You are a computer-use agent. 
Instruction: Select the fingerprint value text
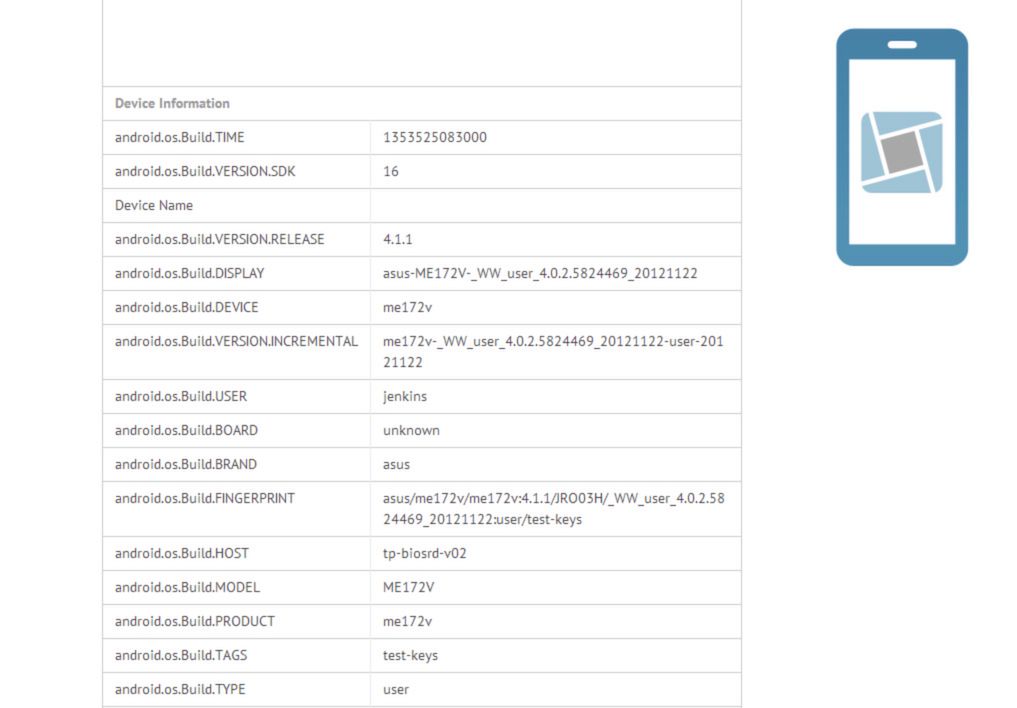click(x=553, y=509)
